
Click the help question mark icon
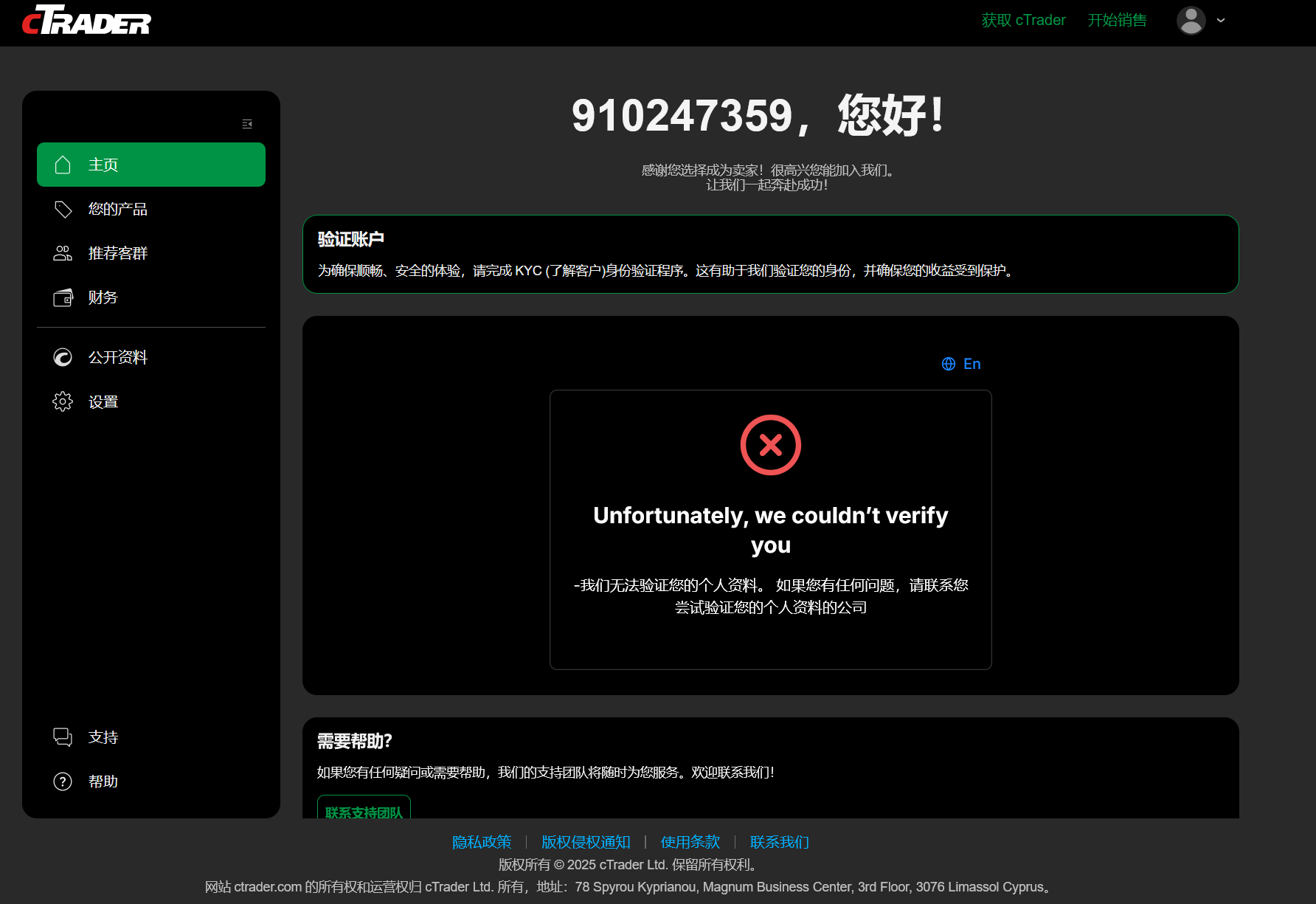coord(63,781)
